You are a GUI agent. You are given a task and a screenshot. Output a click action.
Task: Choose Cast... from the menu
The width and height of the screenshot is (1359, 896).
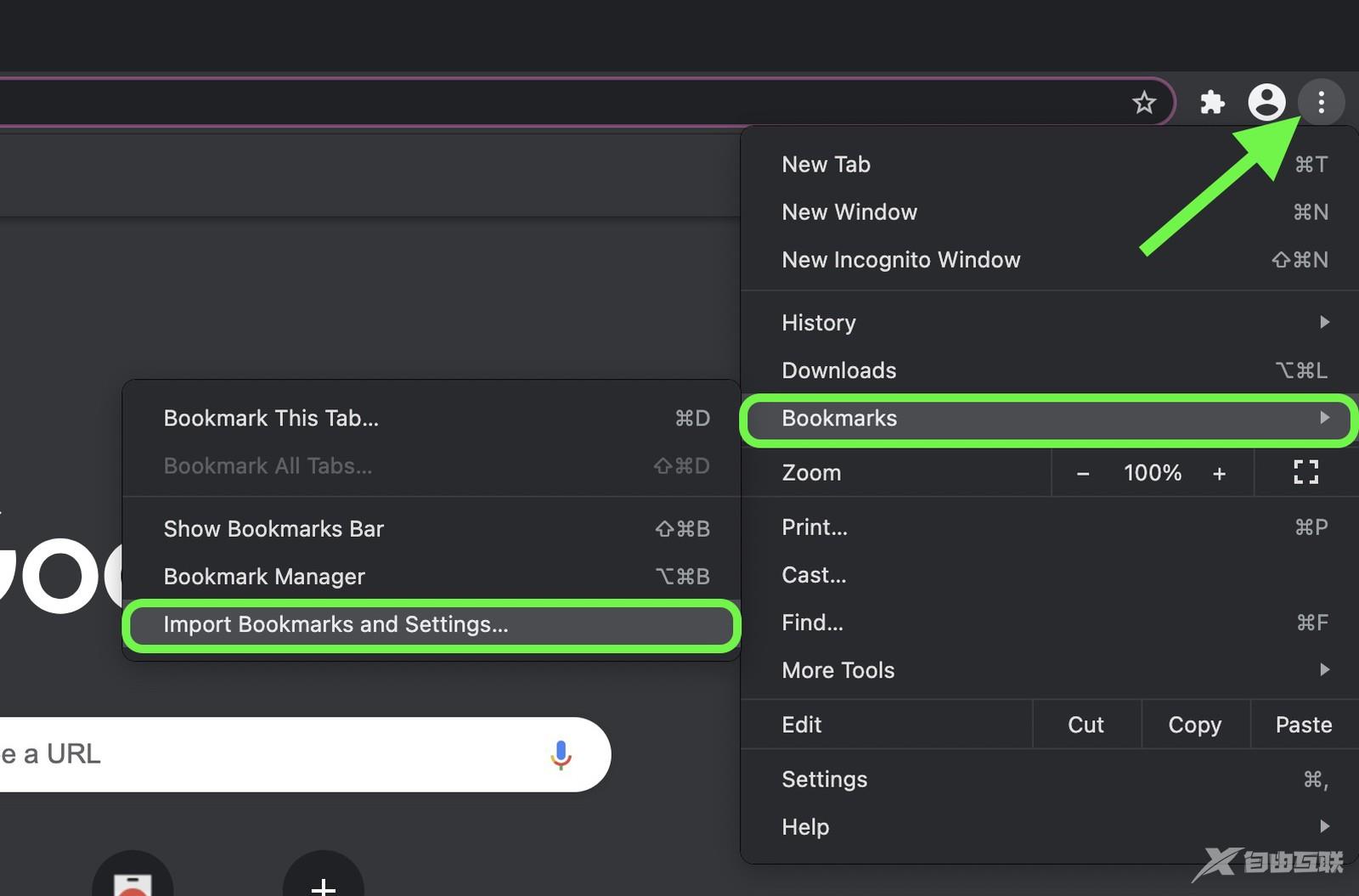click(1050, 575)
